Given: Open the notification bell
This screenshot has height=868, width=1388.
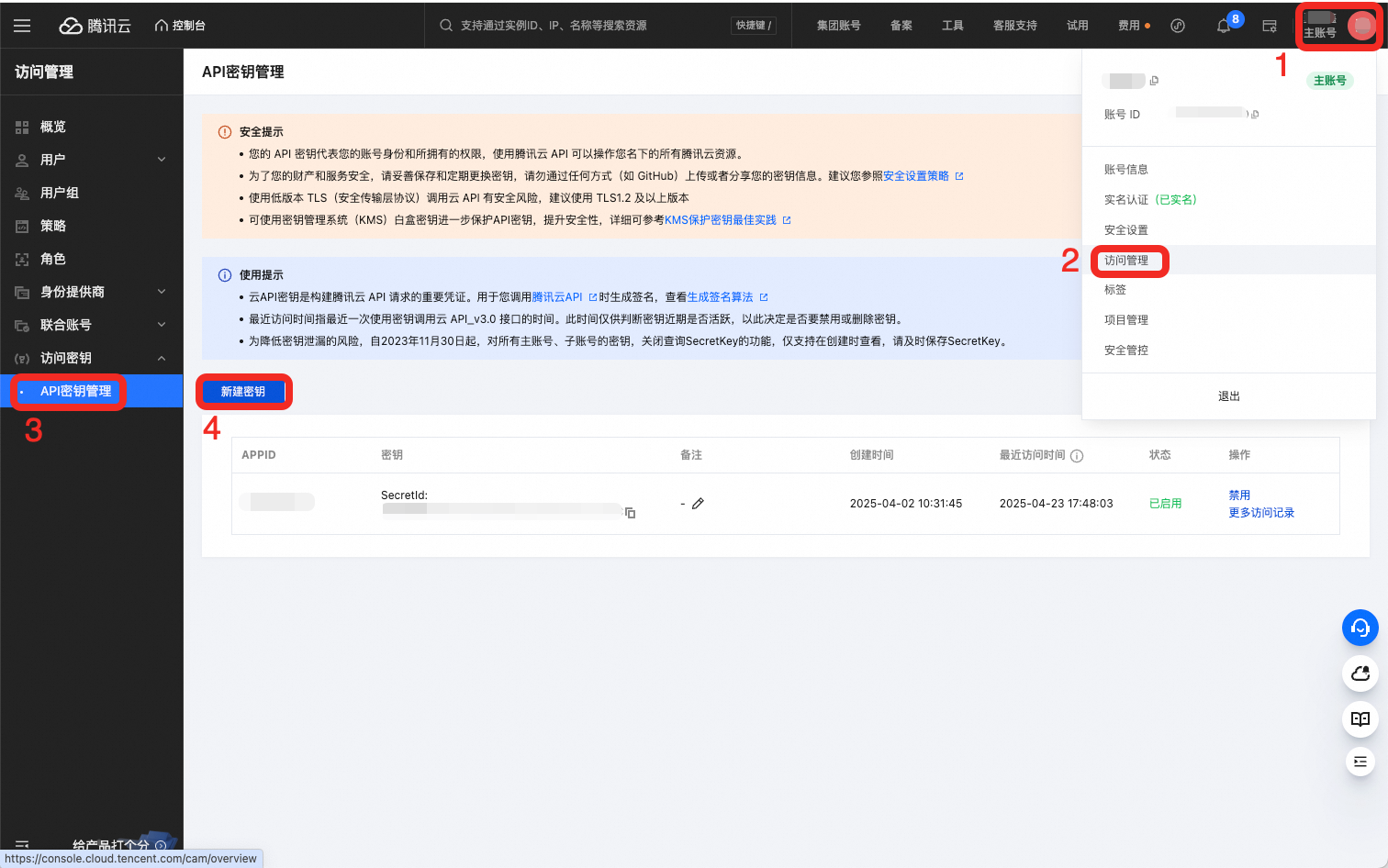Looking at the screenshot, I should [1223, 27].
